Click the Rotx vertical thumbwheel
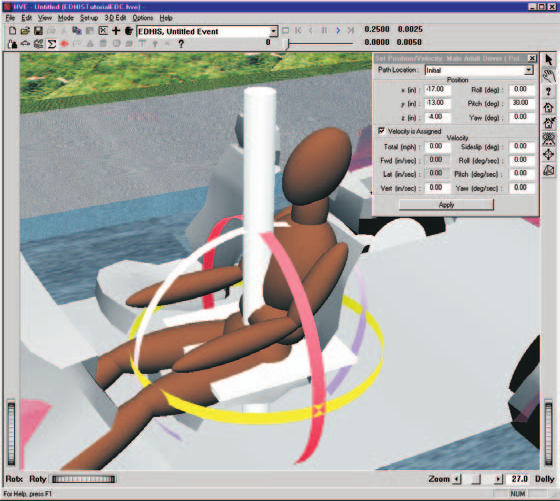 coord(11,433)
